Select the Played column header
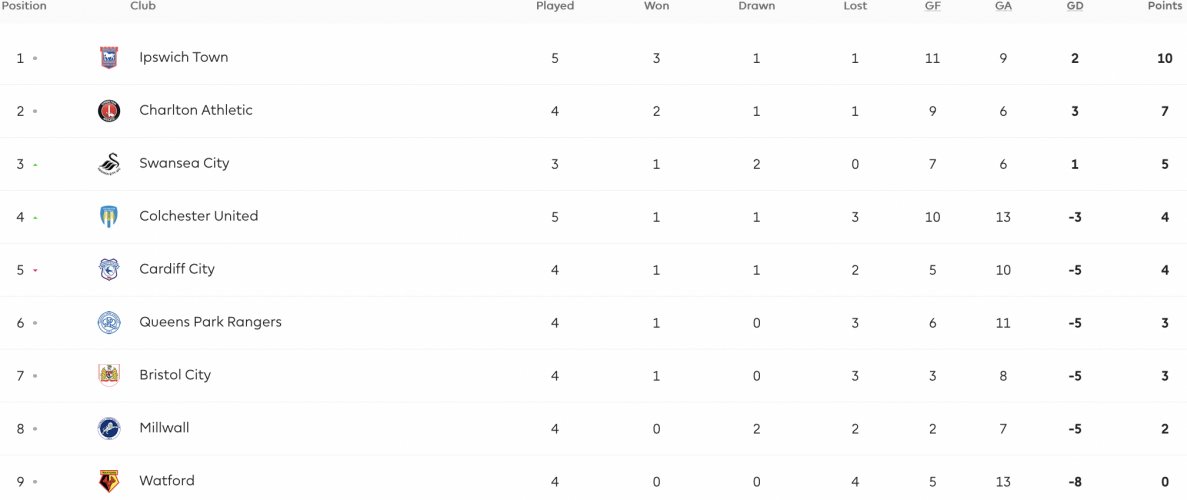The width and height of the screenshot is (1187, 500). click(555, 6)
